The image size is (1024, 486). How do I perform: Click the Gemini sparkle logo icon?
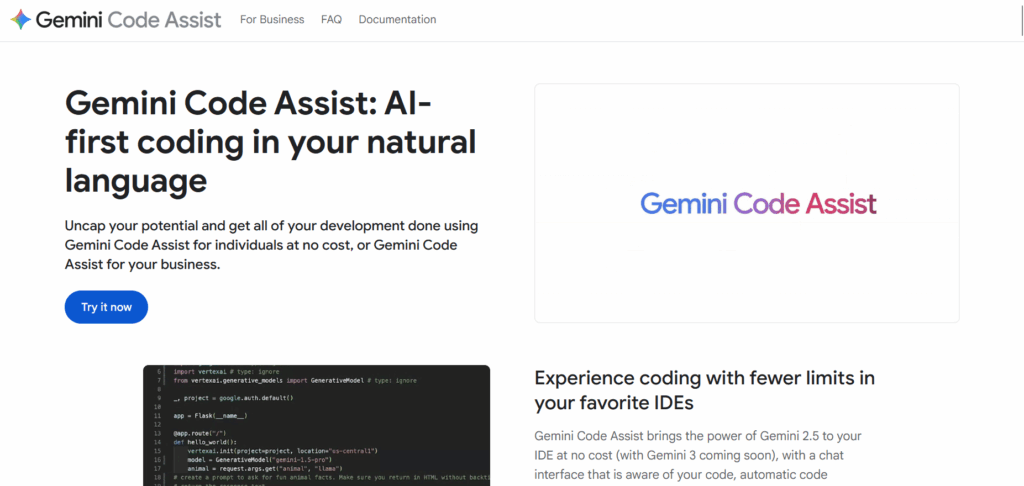(20, 20)
